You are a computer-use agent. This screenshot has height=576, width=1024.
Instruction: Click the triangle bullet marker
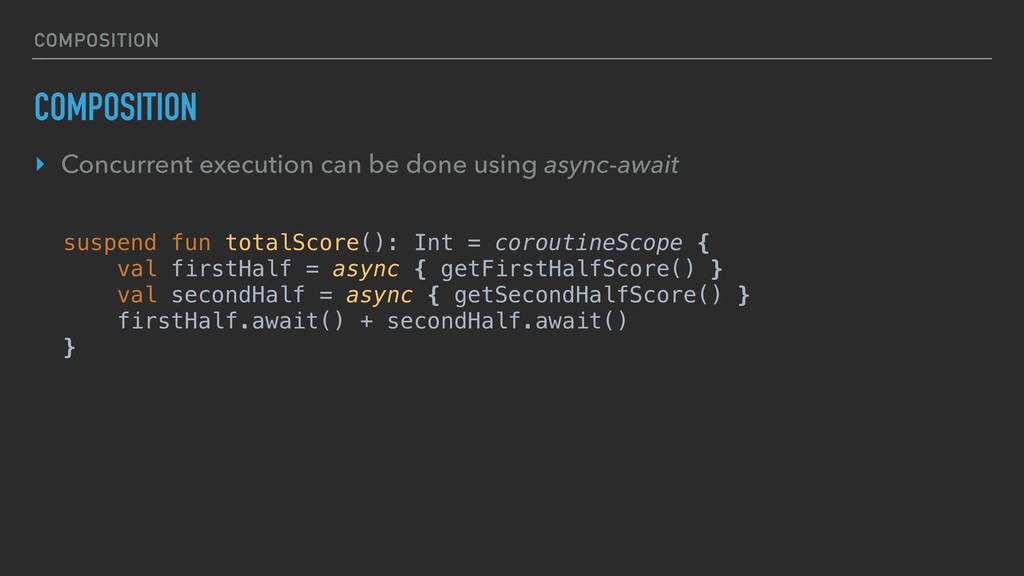click(x=40, y=164)
